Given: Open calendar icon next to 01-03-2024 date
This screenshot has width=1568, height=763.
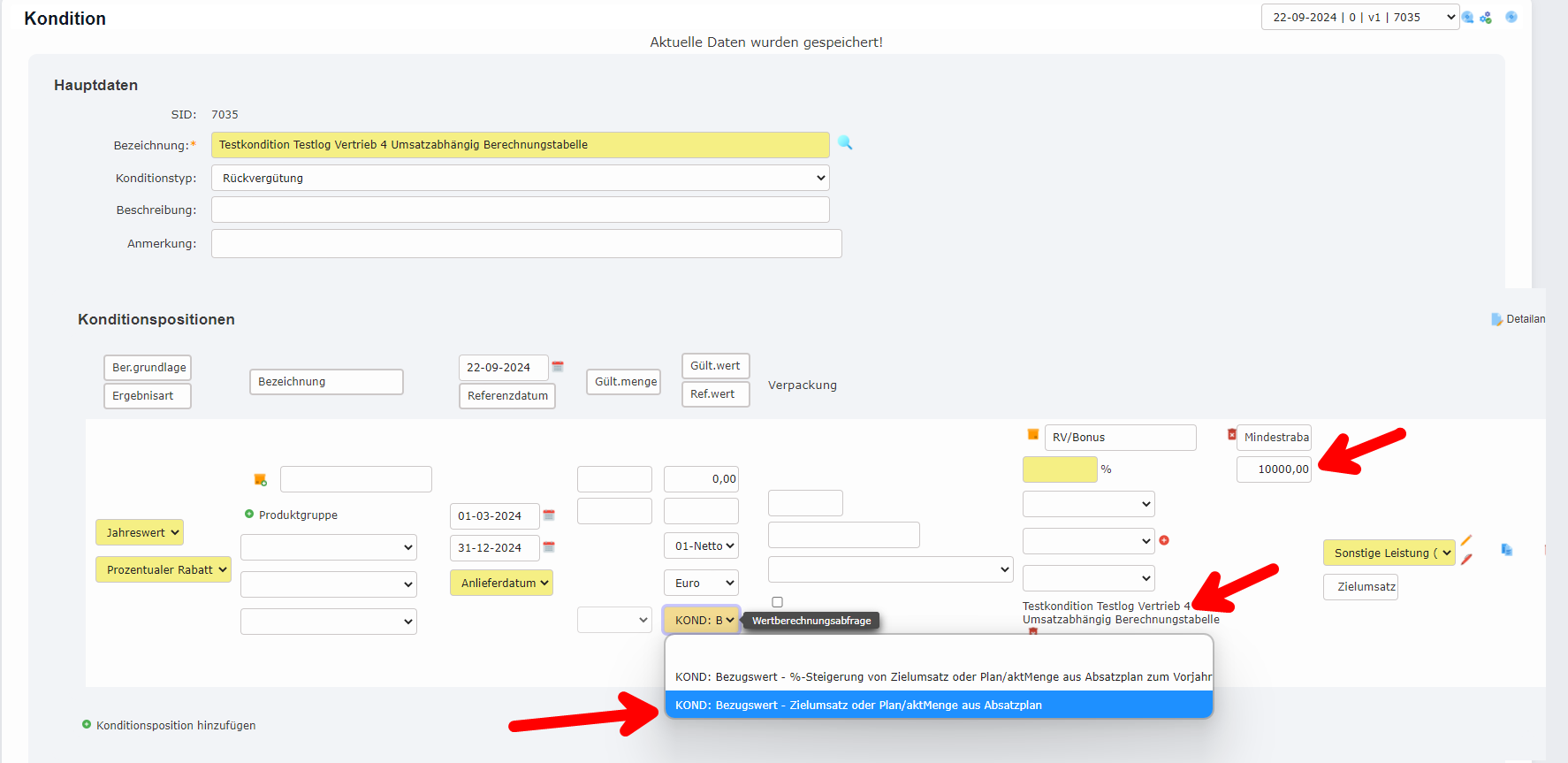Looking at the screenshot, I should tap(549, 515).
